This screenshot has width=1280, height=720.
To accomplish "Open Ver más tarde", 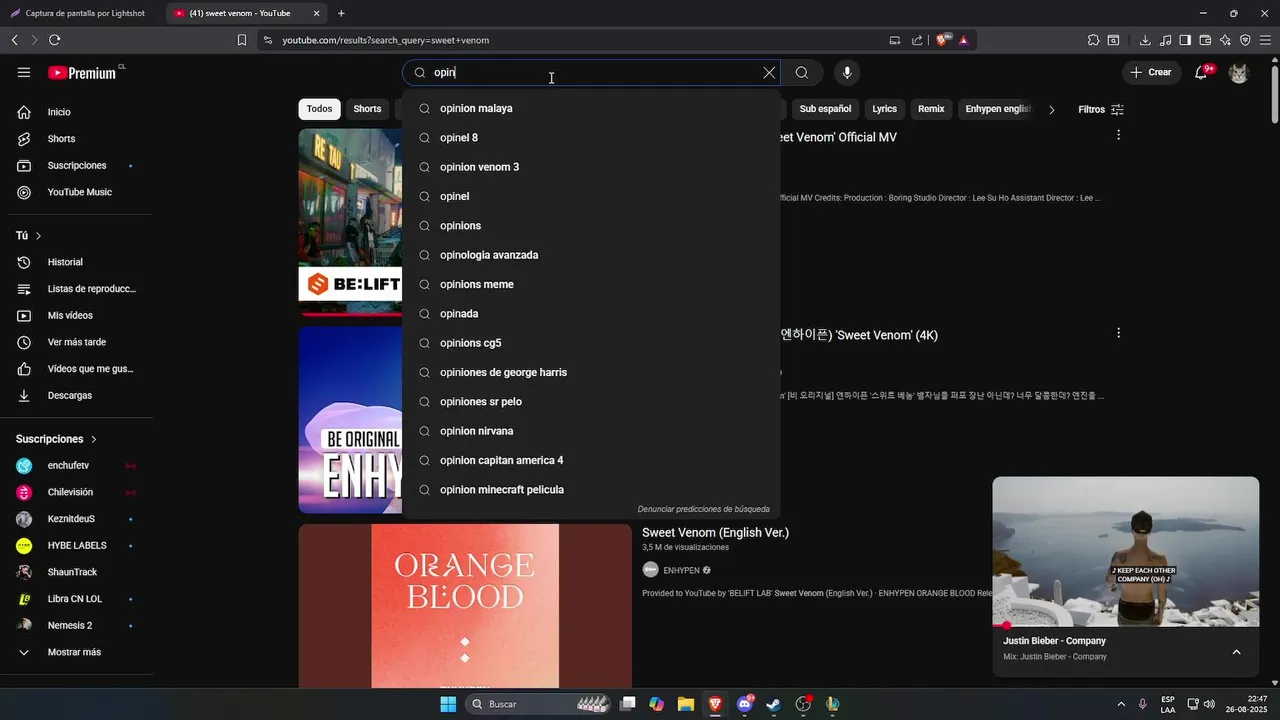I will (76, 342).
